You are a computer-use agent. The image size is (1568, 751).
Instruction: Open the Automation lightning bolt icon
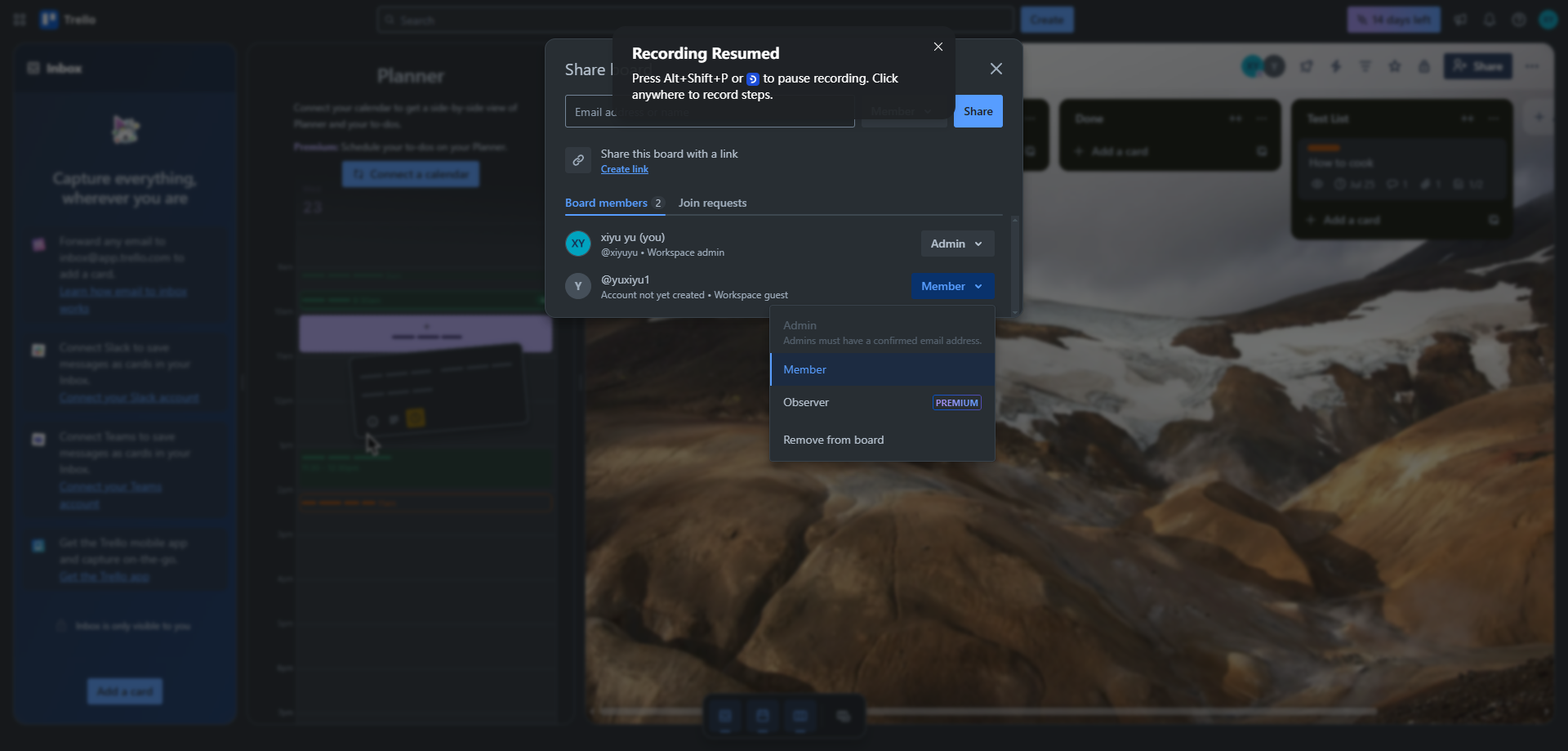tap(1336, 66)
